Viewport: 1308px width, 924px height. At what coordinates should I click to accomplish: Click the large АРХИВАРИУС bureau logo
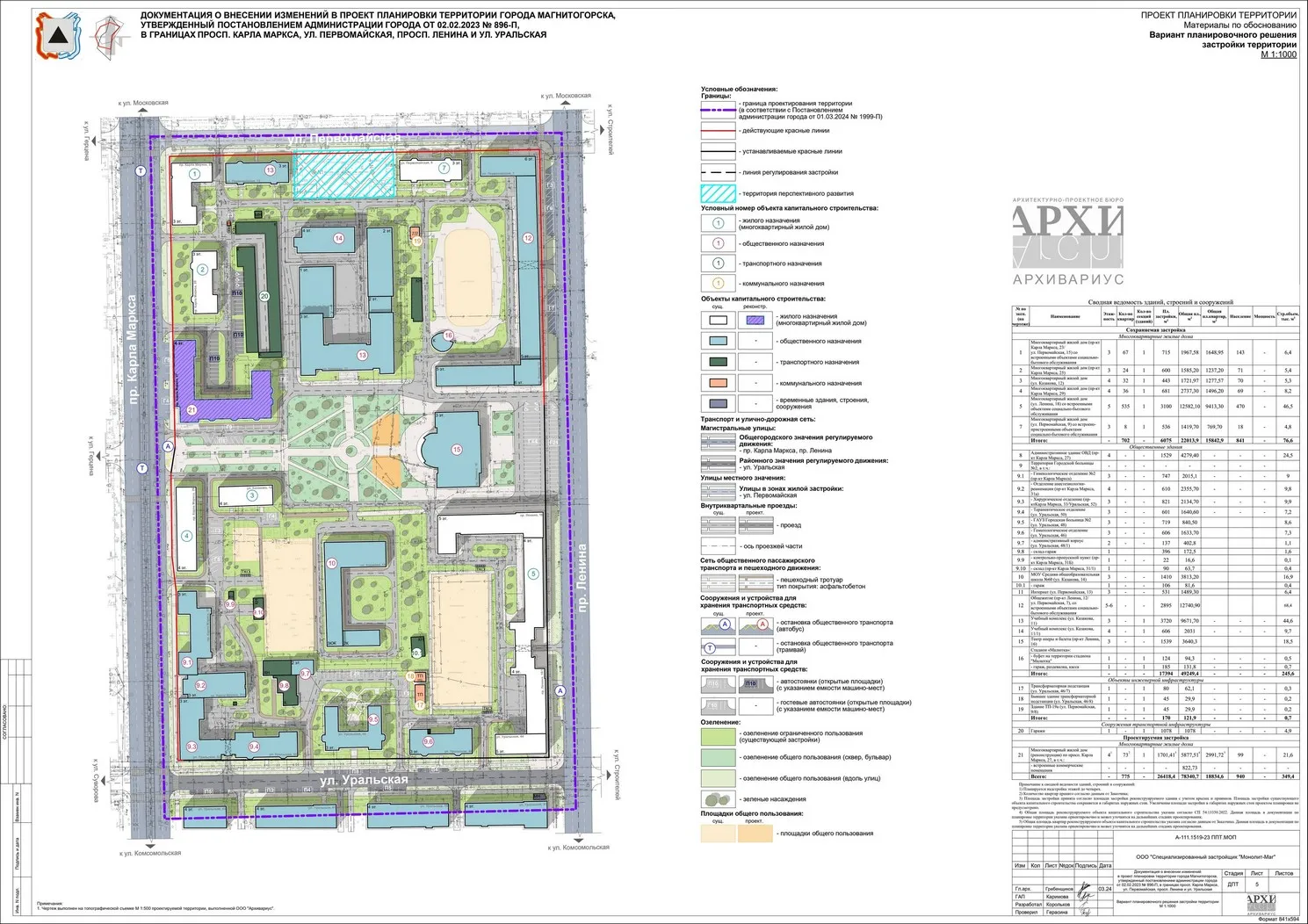tap(1067, 239)
